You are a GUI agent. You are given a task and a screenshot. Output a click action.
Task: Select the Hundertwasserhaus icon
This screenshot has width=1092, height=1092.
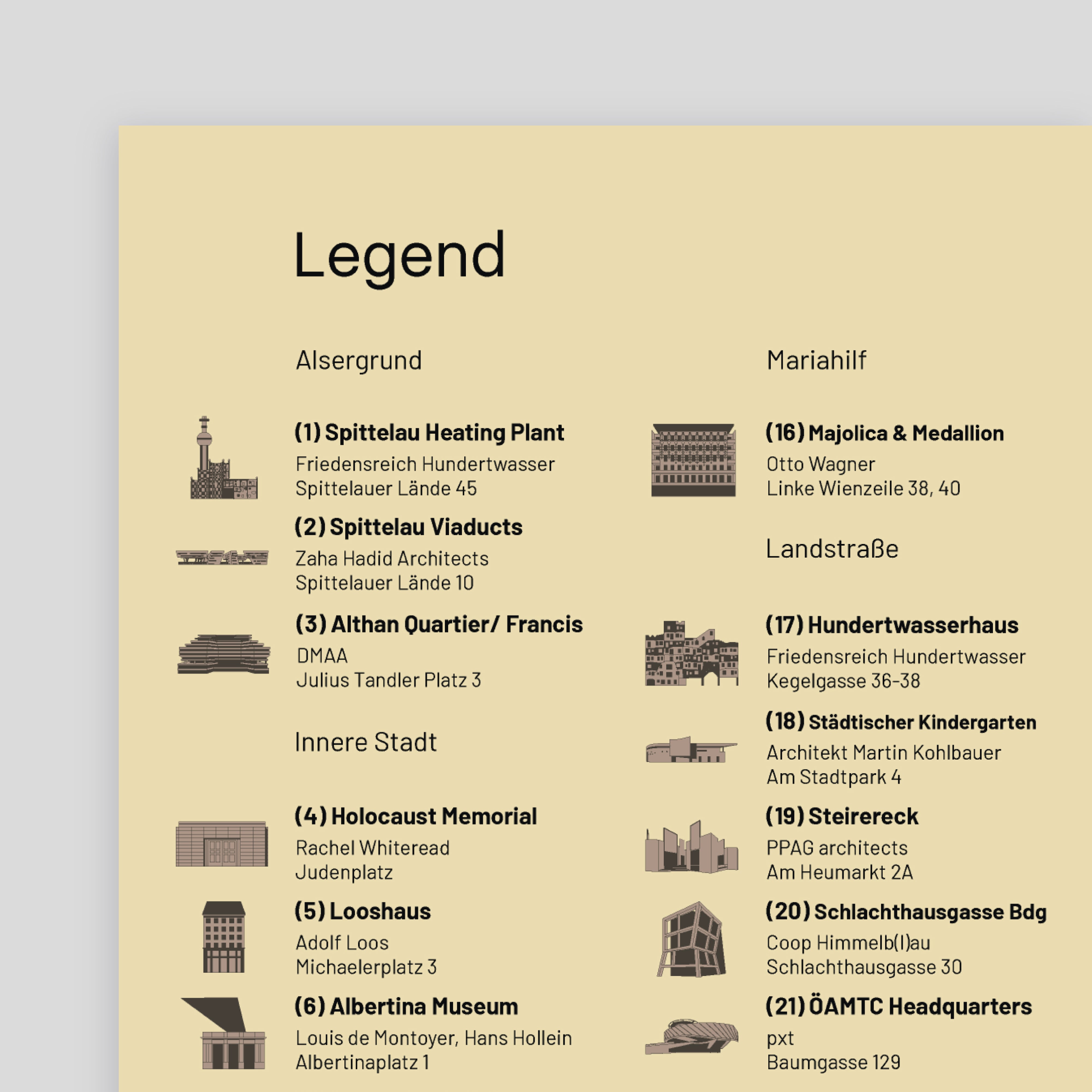(x=692, y=653)
